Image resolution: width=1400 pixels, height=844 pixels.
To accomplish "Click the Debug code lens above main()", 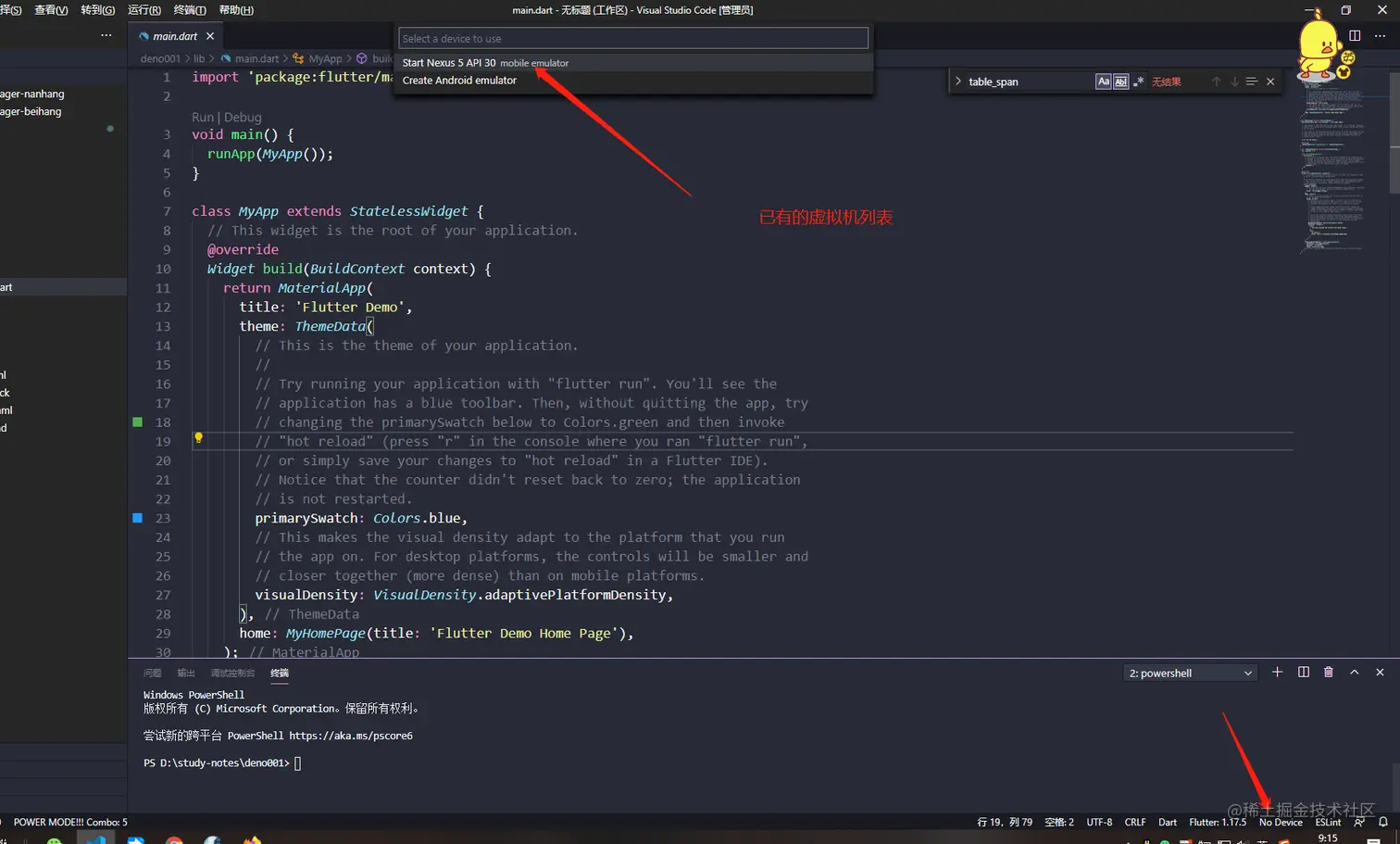I will pyautogui.click(x=243, y=118).
